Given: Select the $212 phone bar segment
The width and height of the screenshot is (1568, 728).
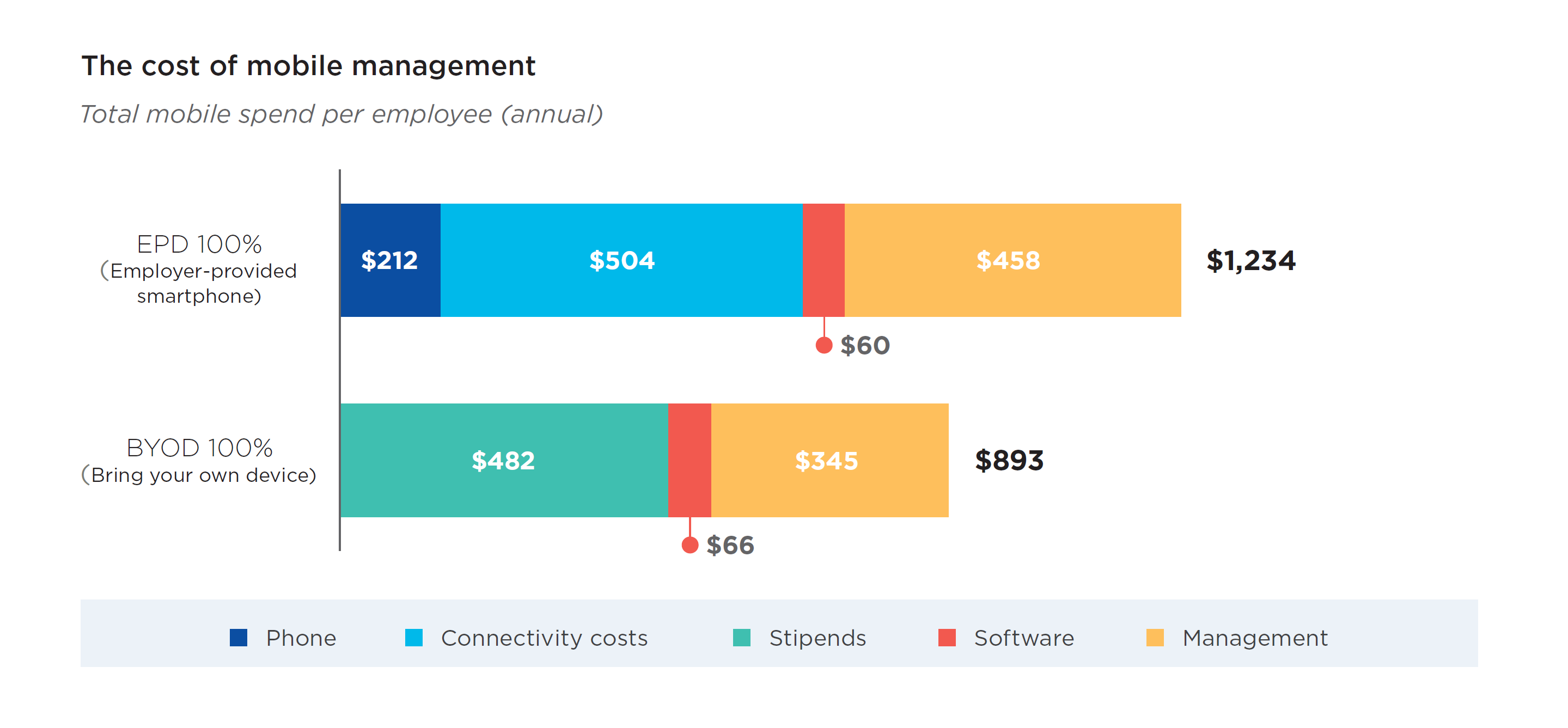Looking at the screenshot, I should click(390, 260).
